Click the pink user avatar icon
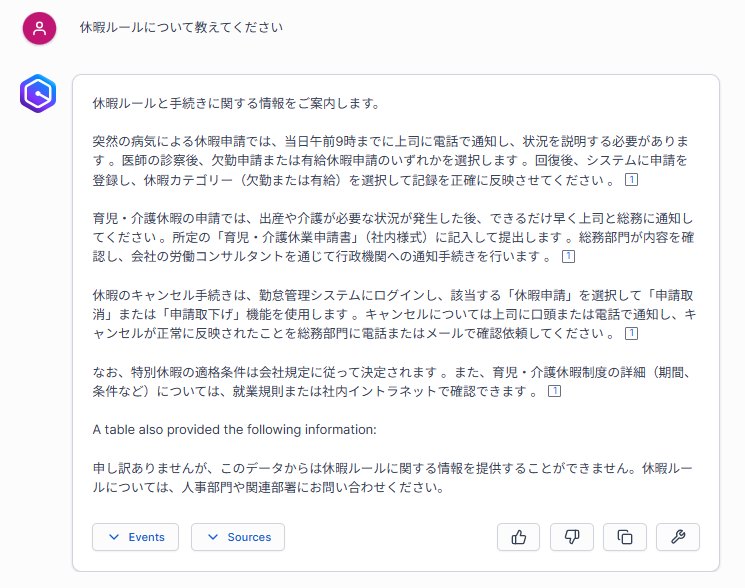 click(39, 28)
